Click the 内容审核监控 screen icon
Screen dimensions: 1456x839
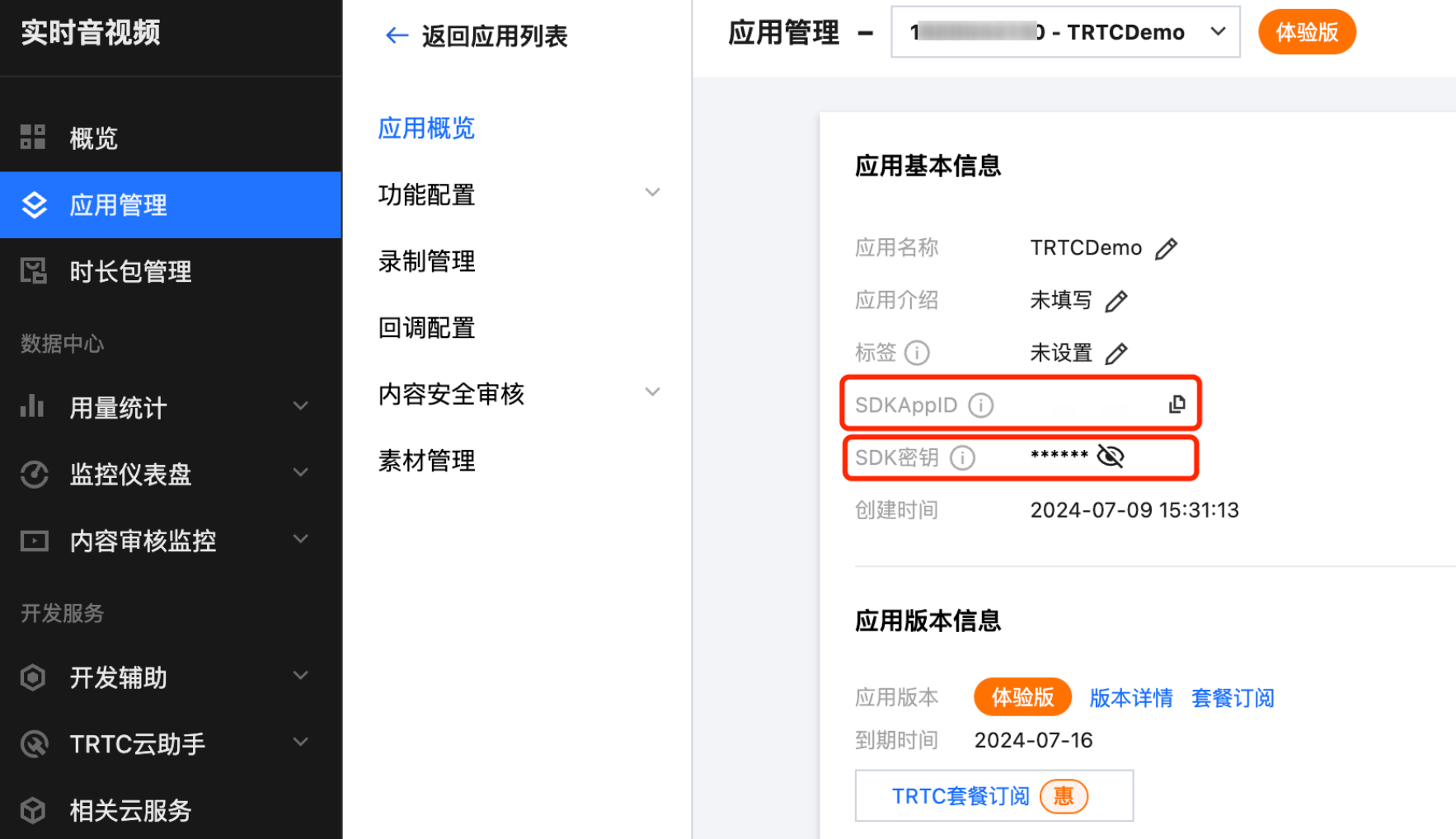click(x=34, y=541)
